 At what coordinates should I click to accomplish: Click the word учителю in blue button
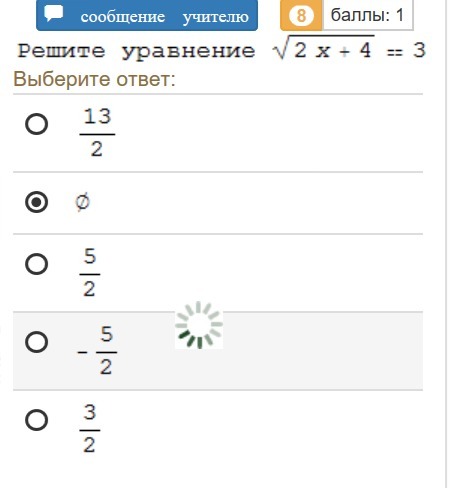pos(216,17)
